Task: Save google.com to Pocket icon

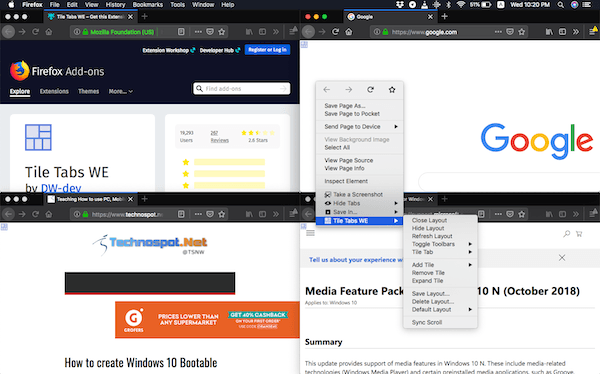Action: tap(510, 32)
